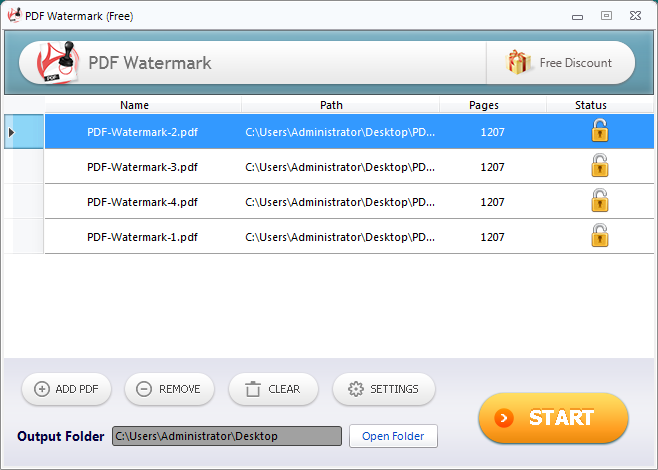
Task: Click the Open Folder button
Action: pyautogui.click(x=393, y=436)
